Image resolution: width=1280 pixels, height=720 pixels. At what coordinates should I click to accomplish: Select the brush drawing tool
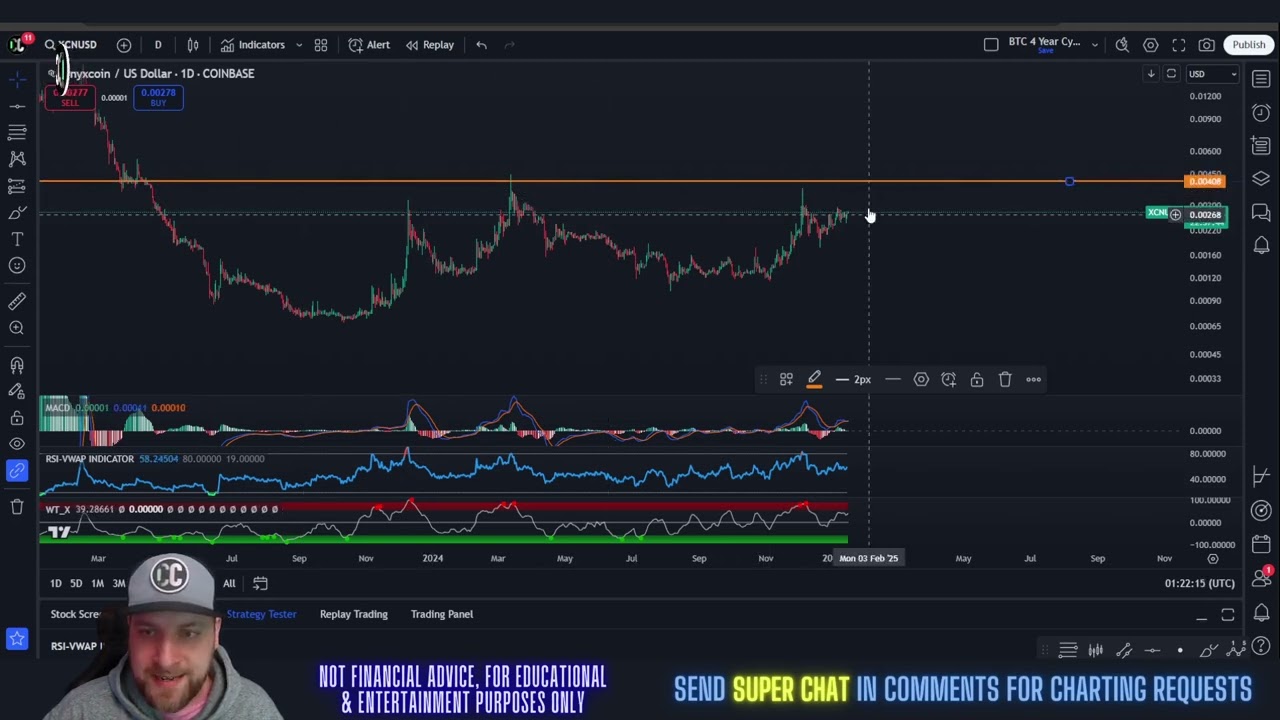click(x=17, y=213)
